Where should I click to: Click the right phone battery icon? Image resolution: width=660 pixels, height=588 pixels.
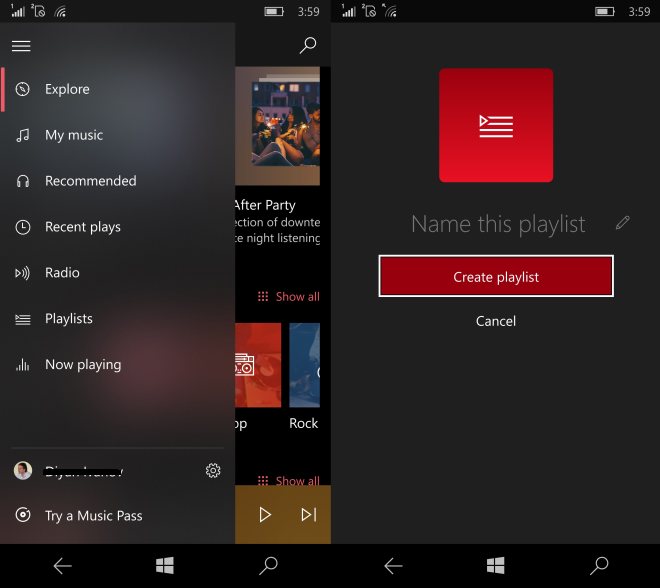pyautogui.click(x=605, y=11)
